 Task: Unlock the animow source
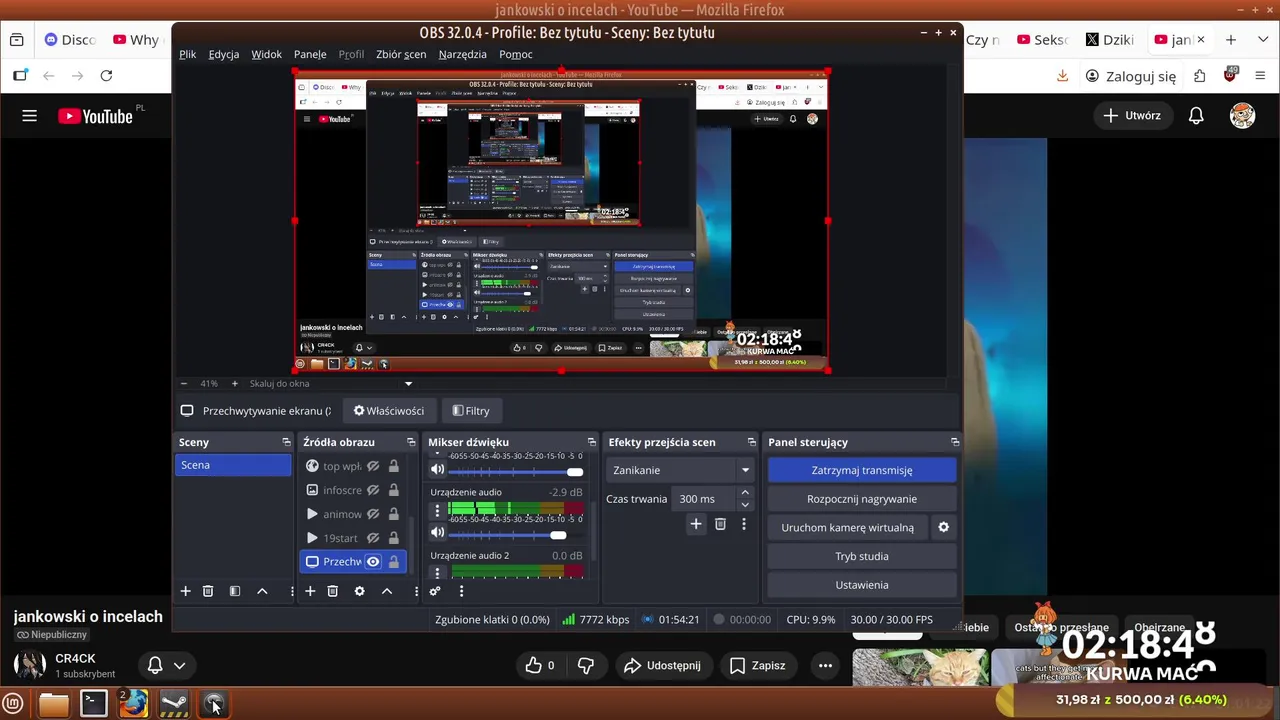(x=394, y=514)
